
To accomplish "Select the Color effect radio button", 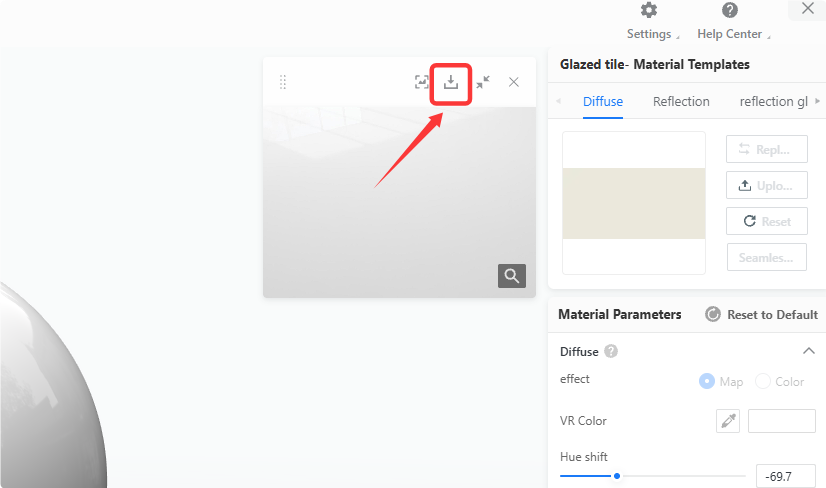I will click(762, 381).
